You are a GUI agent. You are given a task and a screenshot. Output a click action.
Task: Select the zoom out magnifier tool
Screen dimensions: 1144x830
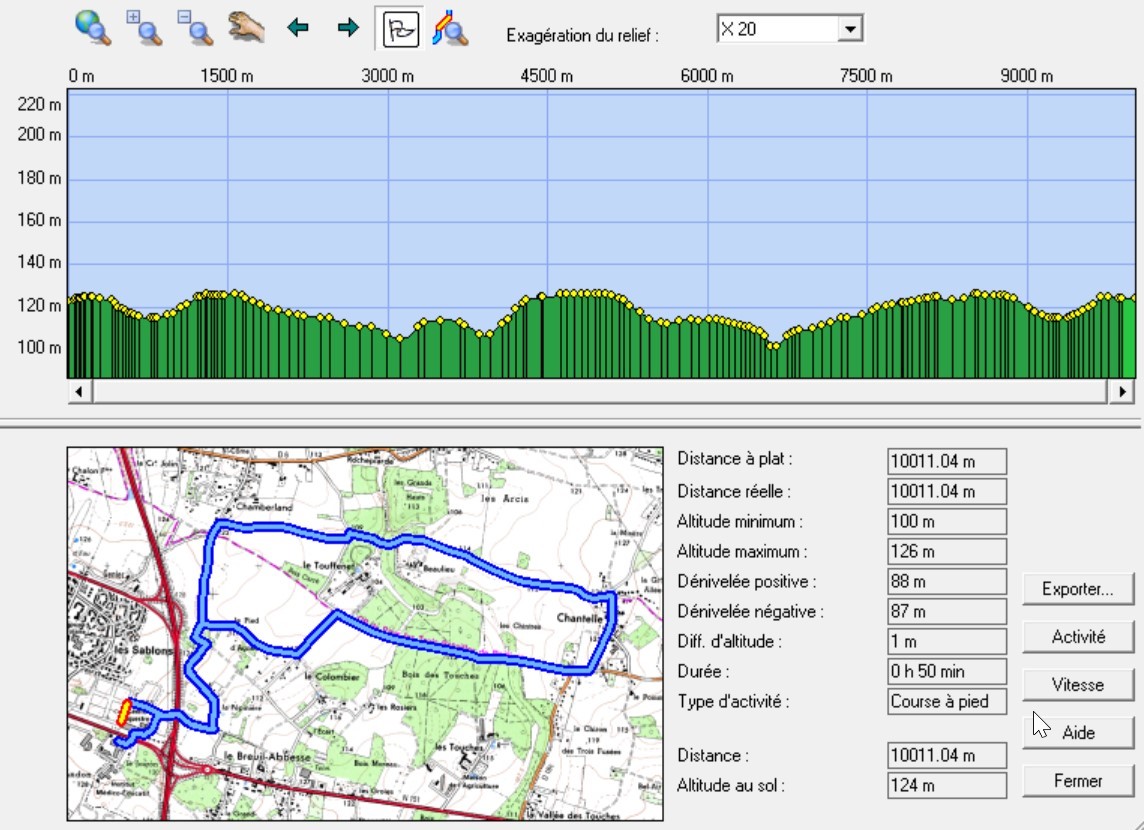(x=195, y=28)
